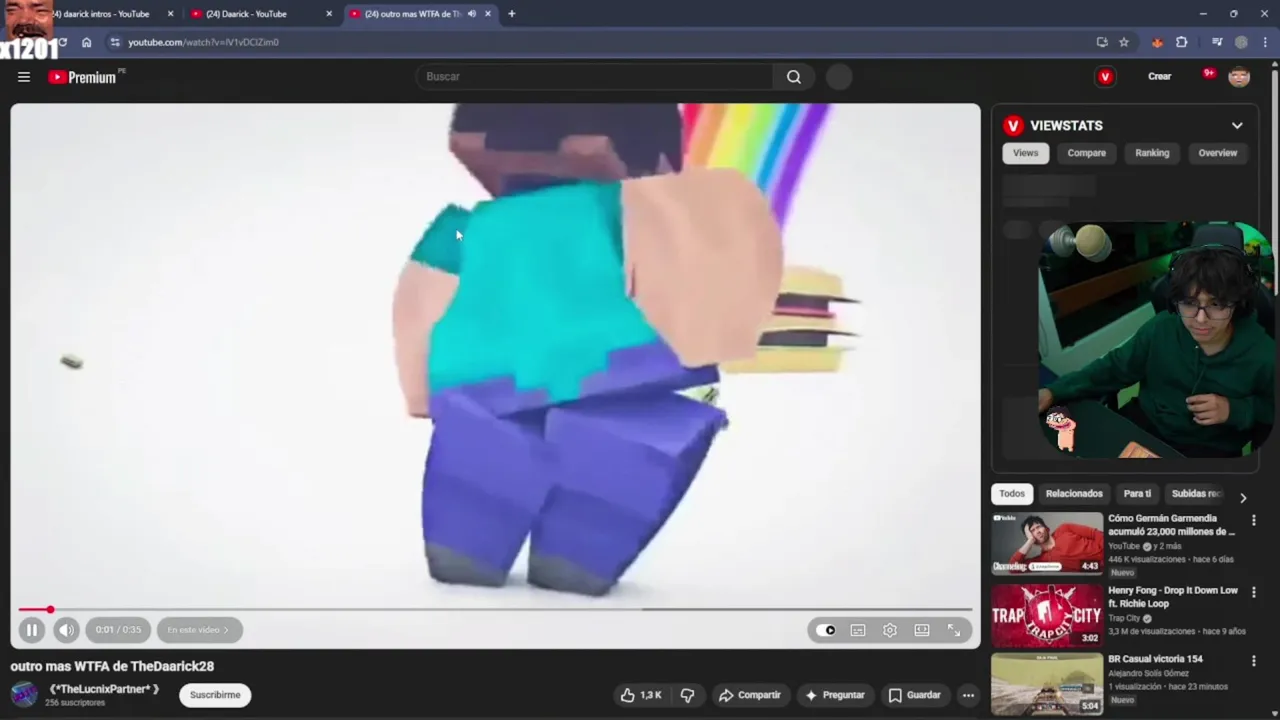Select the Ranking tab in ViewStats
This screenshot has height=720, width=1280.
coord(1152,153)
